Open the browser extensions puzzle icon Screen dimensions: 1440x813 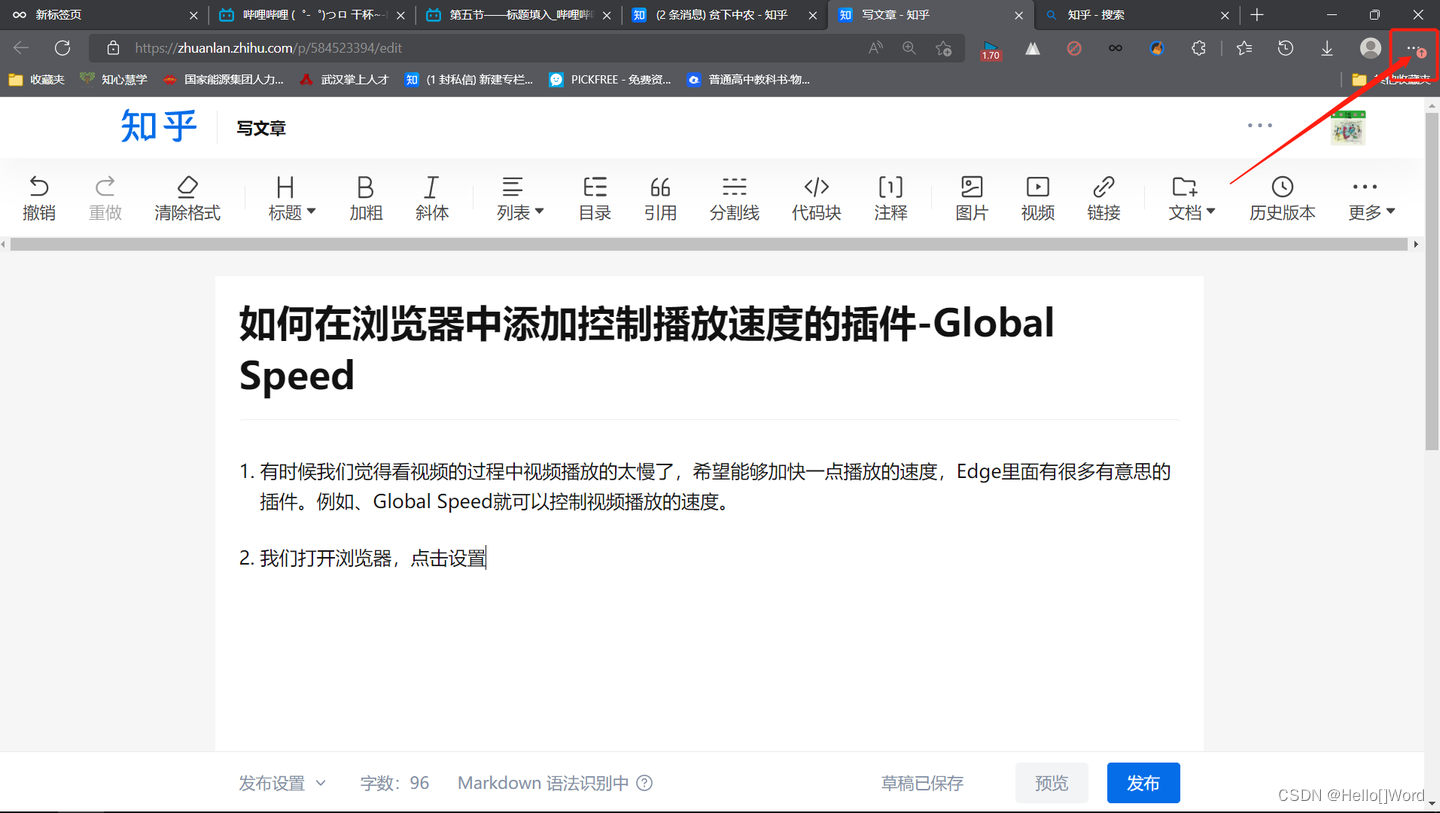[1199, 48]
